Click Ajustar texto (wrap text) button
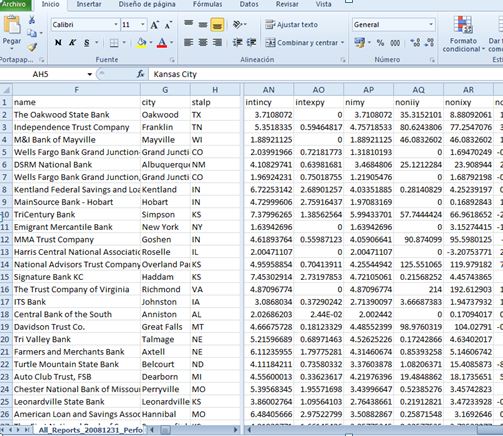Screen dimensions: 503x436 click(x=291, y=25)
